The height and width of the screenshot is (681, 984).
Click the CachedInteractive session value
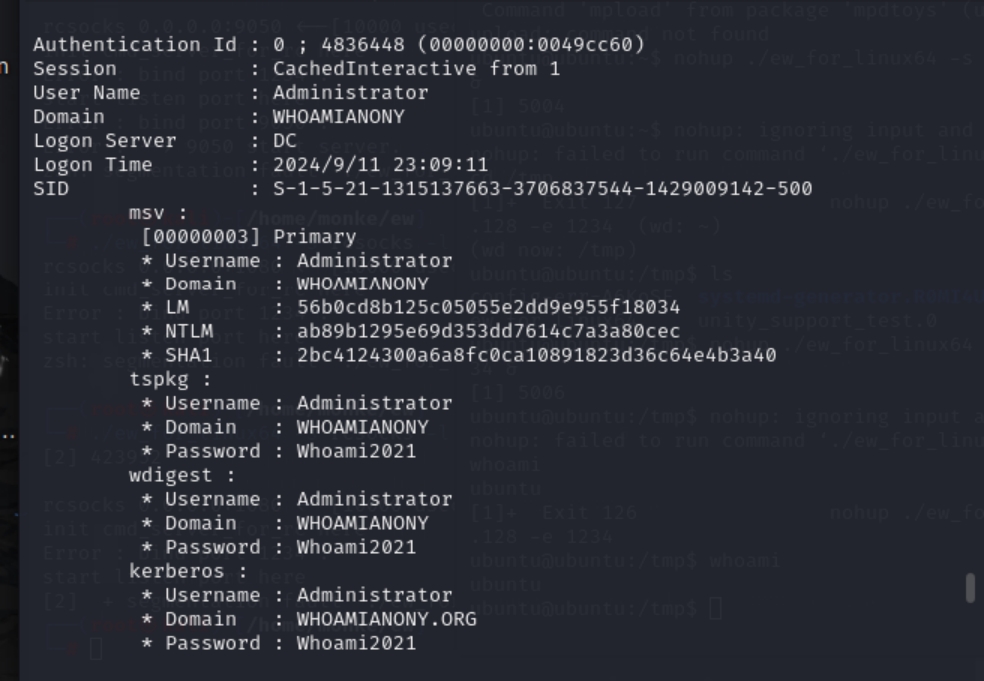point(416,68)
